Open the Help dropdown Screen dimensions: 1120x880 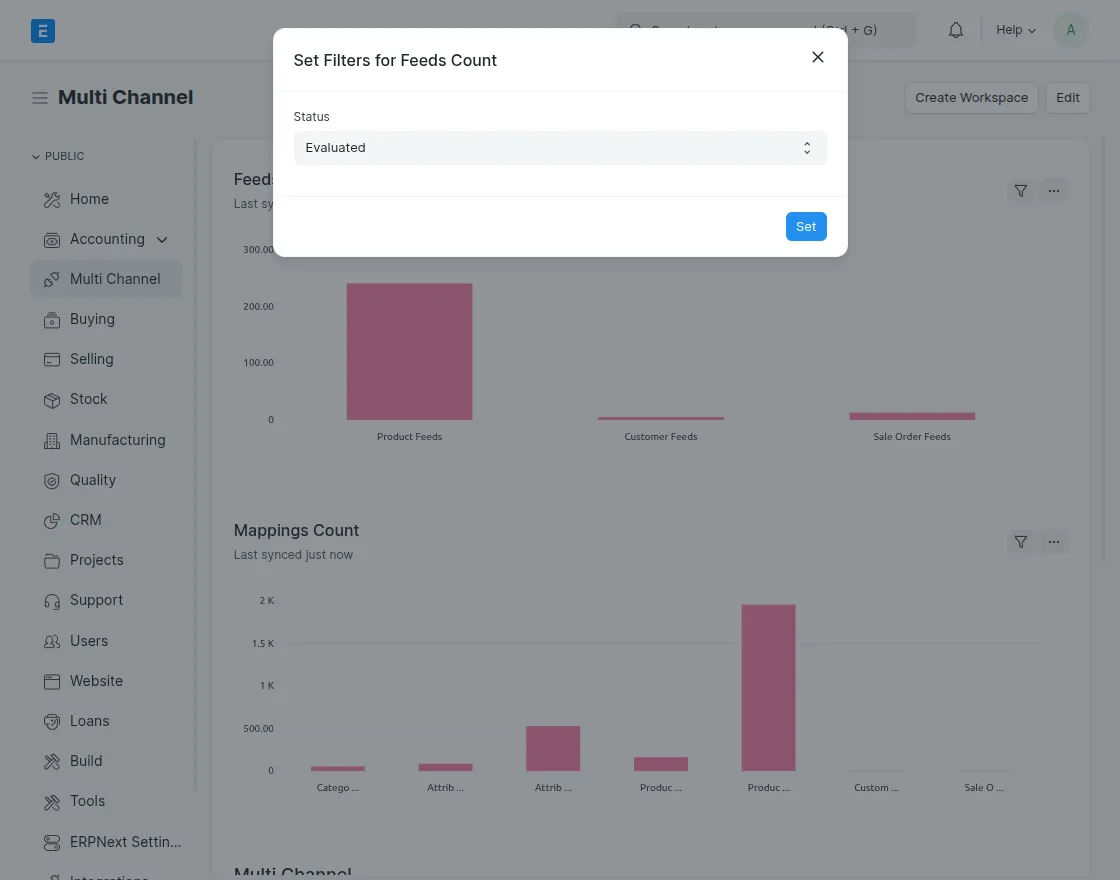click(x=1014, y=29)
